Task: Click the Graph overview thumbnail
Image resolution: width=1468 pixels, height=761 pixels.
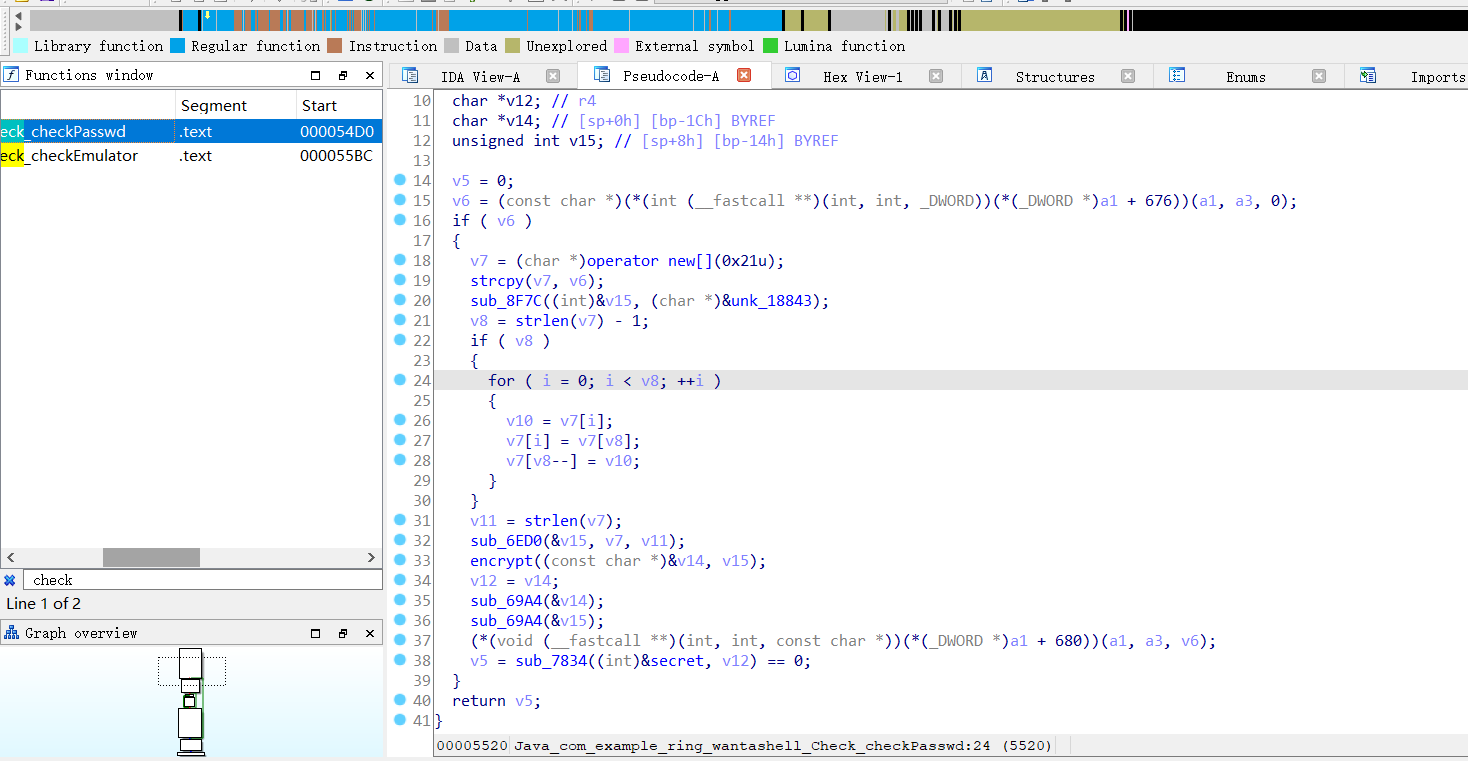Action: (191, 702)
